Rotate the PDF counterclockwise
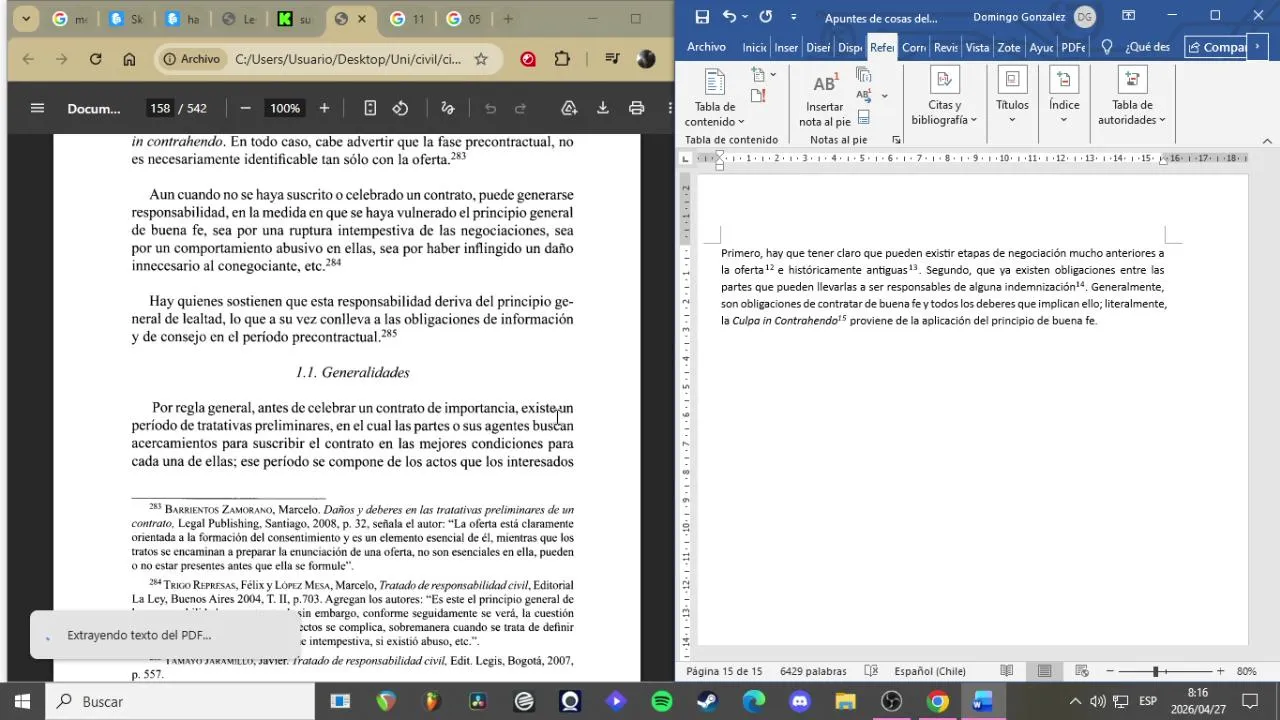Viewport: 1280px width, 720px height. click(x=400, y=108)
